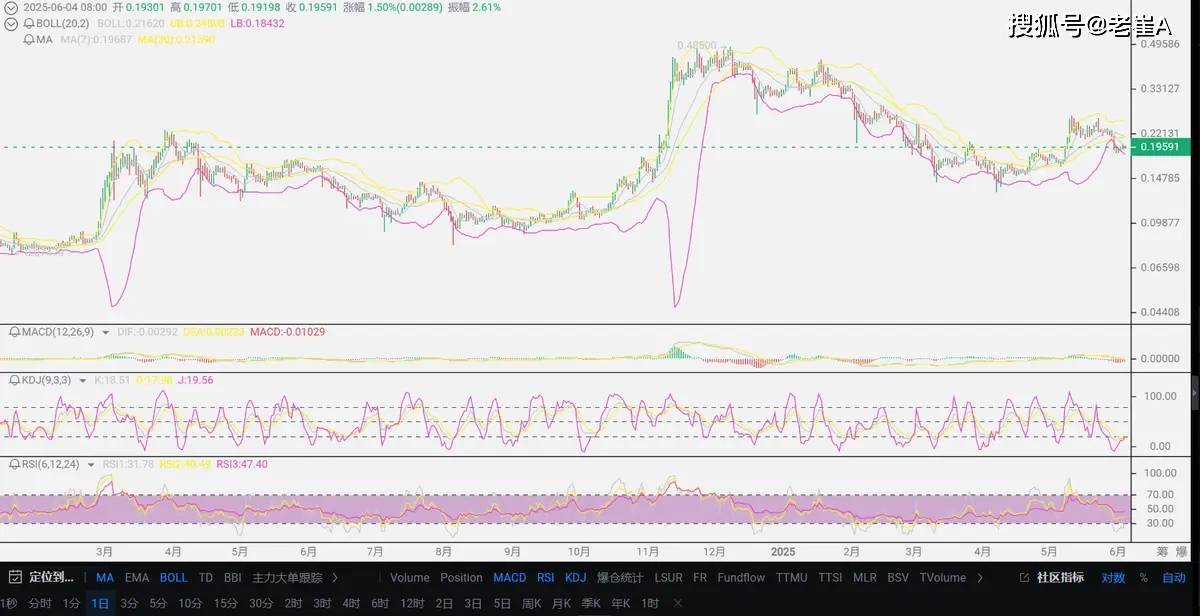Click the current price tag 0.19591

(1158, 147)
